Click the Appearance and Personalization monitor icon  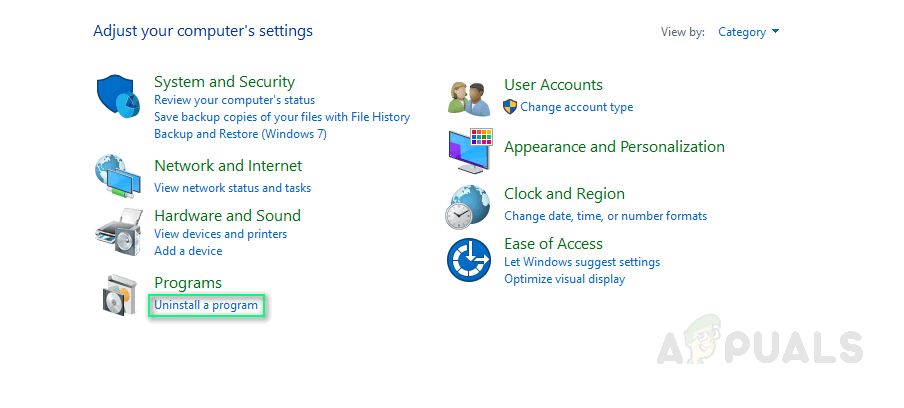click(470, 150)
